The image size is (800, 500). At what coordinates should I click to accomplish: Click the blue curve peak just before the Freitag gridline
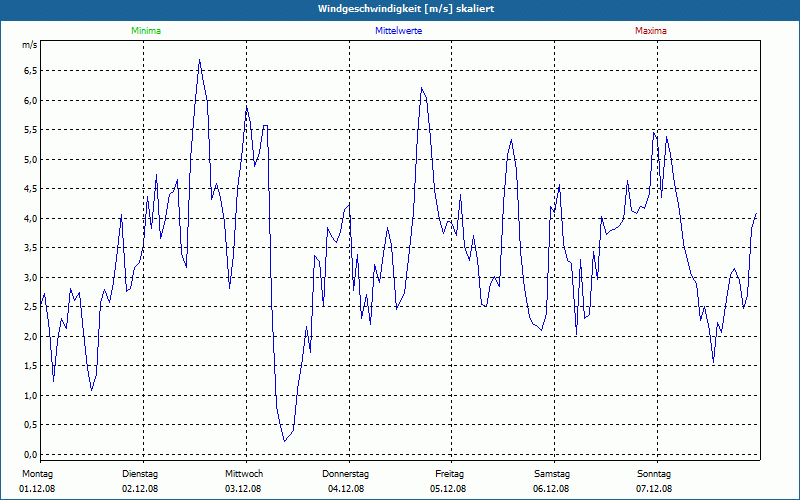pos(421,88)
